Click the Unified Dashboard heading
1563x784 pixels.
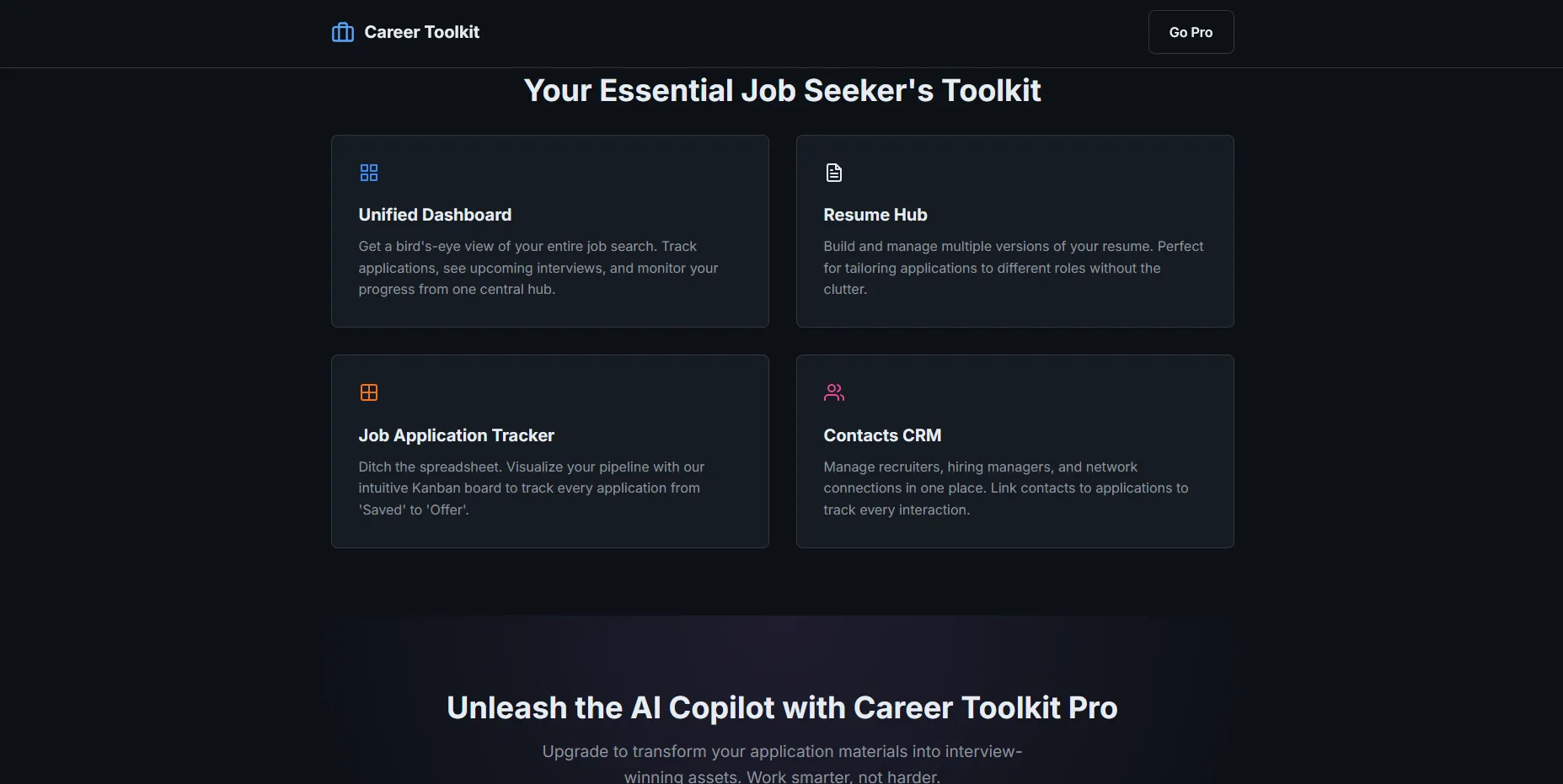(x=435, y=215)
